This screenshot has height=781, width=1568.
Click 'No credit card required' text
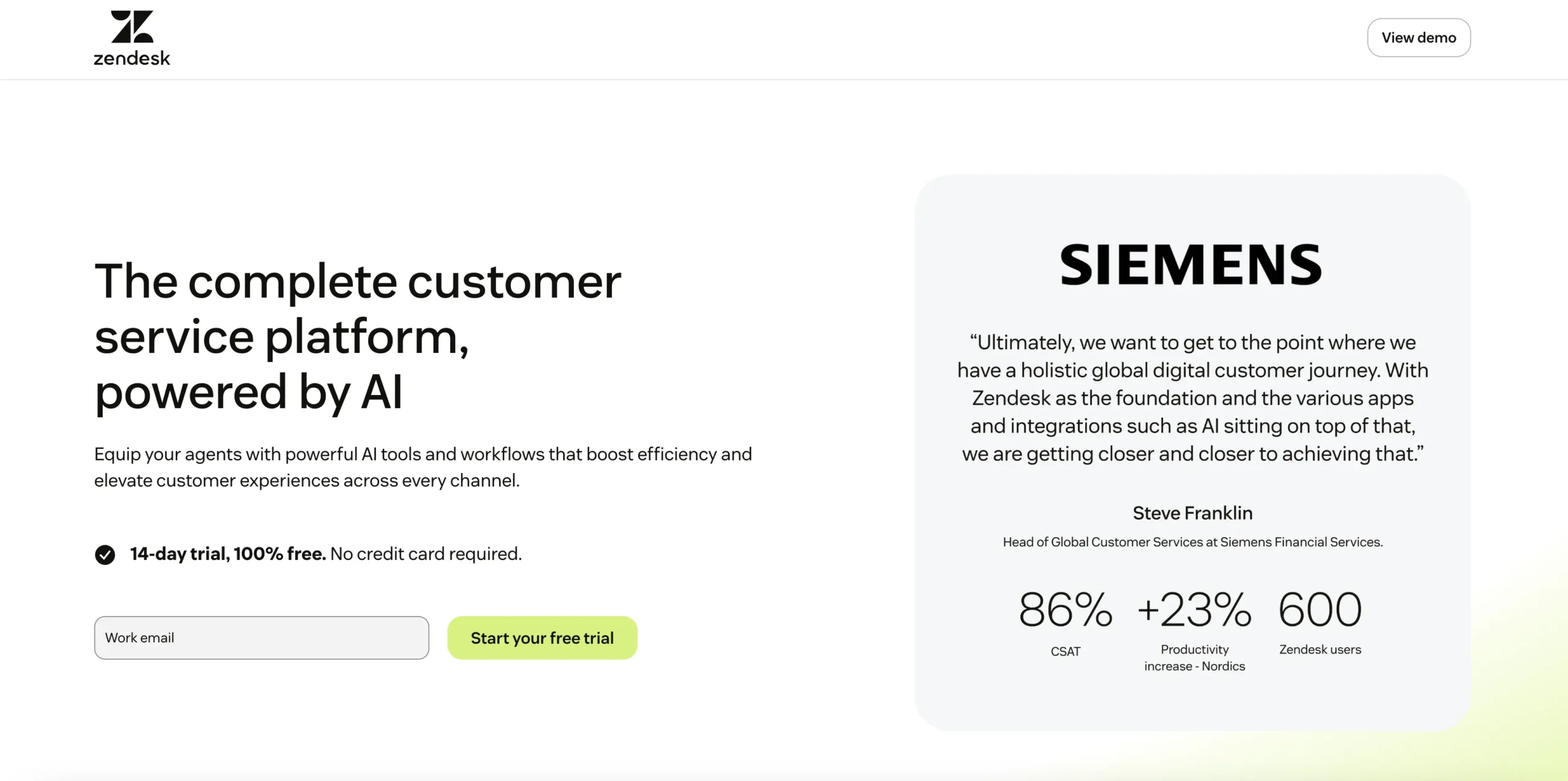click(425, 553)
